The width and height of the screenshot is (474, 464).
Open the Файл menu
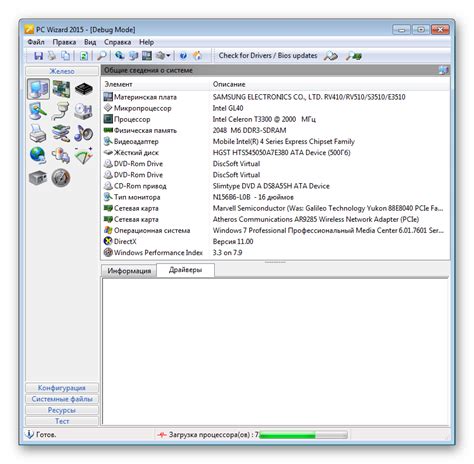tap(36, 42)
